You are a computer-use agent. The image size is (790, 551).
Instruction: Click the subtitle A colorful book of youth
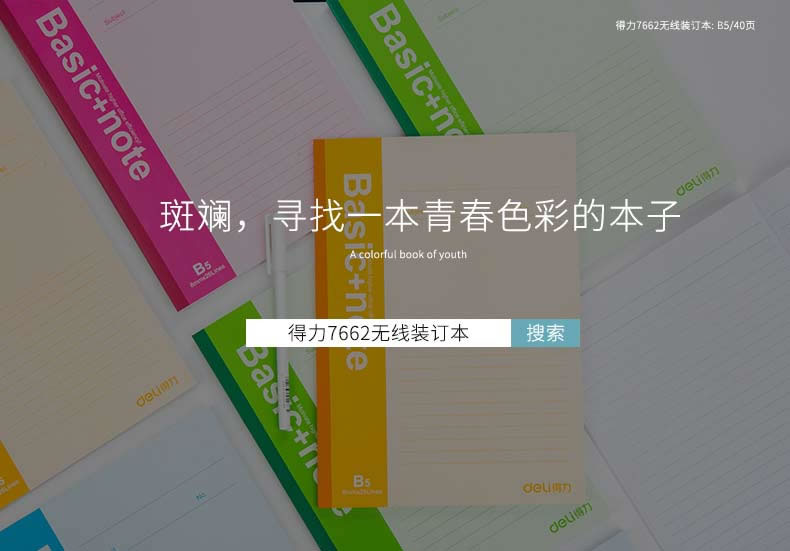click(x=408, y=254)
